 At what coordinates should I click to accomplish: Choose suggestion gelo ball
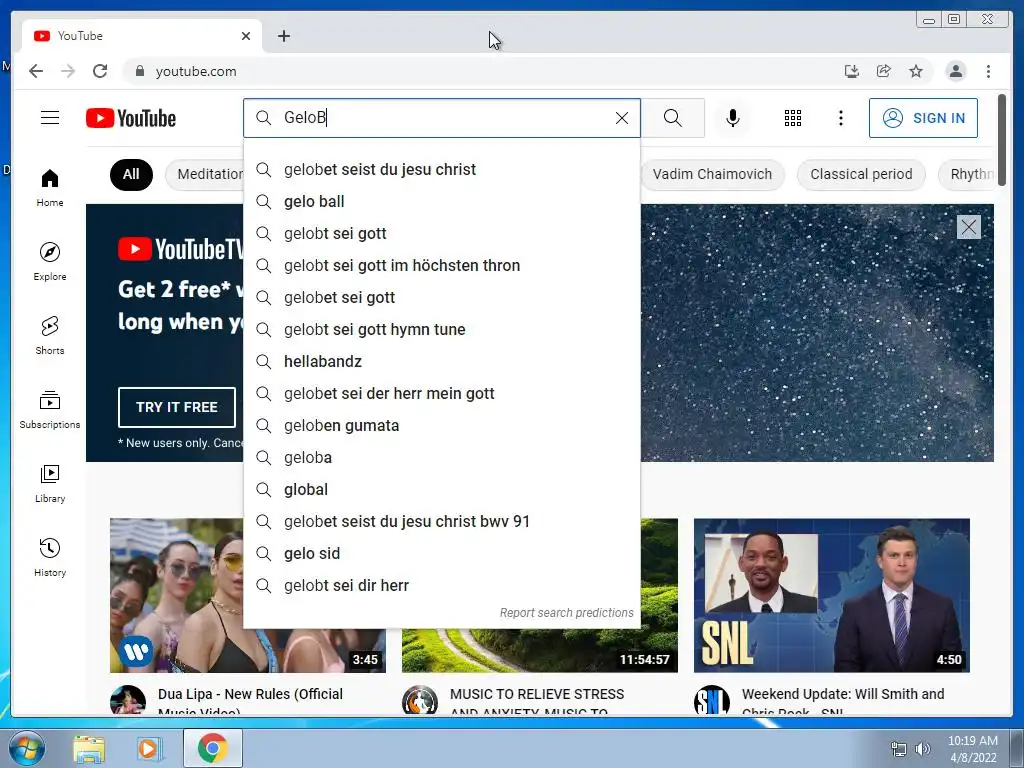[x=442, y=201]
